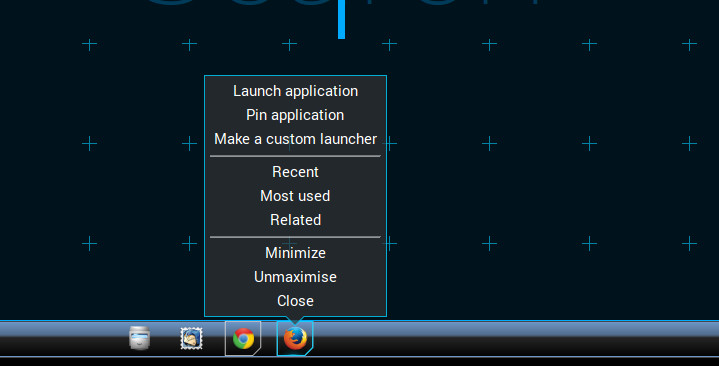The image size is (719, 366).
Task: Select the Related menu entry
Action: tap(295, 220)
